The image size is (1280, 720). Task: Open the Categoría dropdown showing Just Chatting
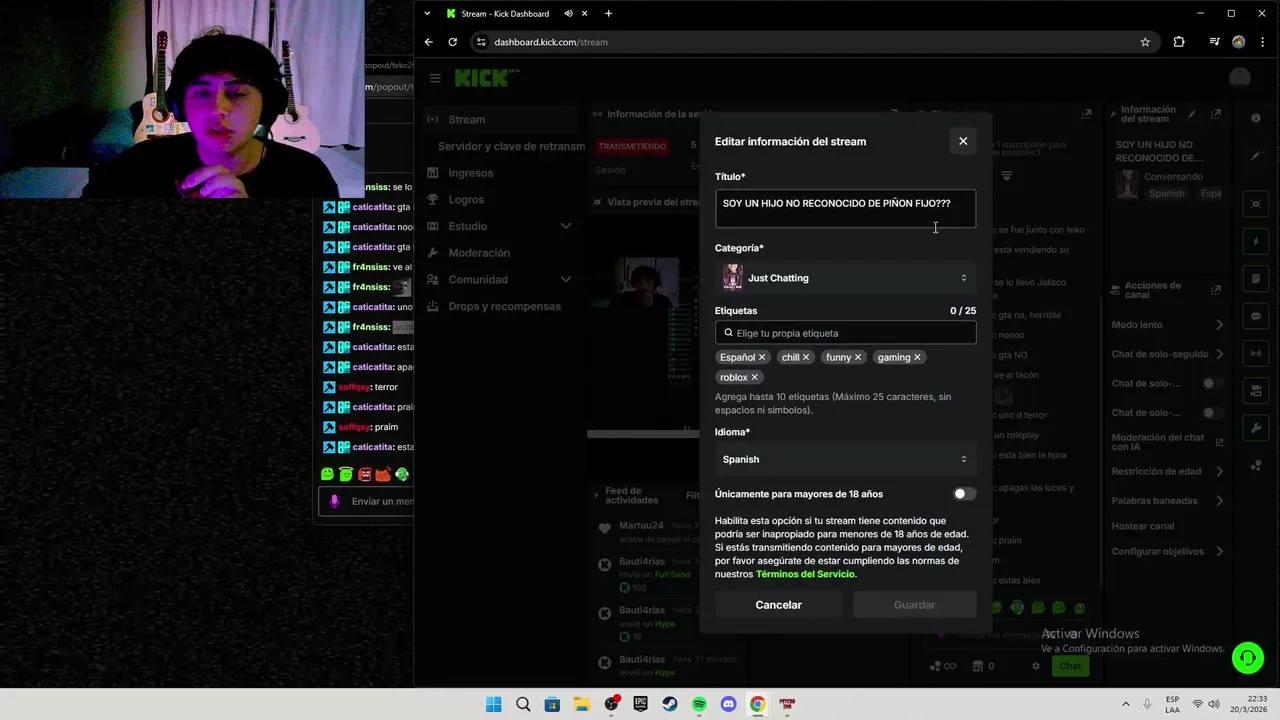tap(845, 278)
